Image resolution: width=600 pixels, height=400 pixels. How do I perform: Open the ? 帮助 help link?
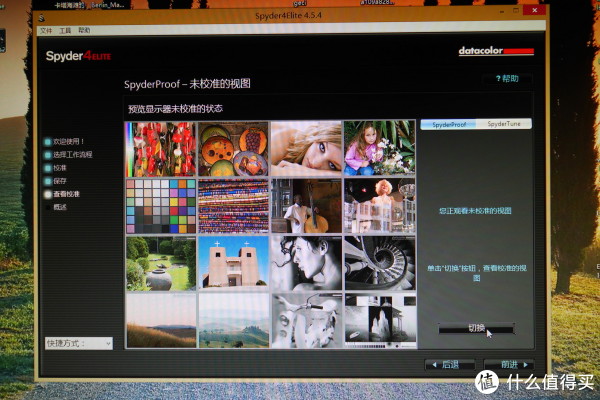[x=507, y=78]
